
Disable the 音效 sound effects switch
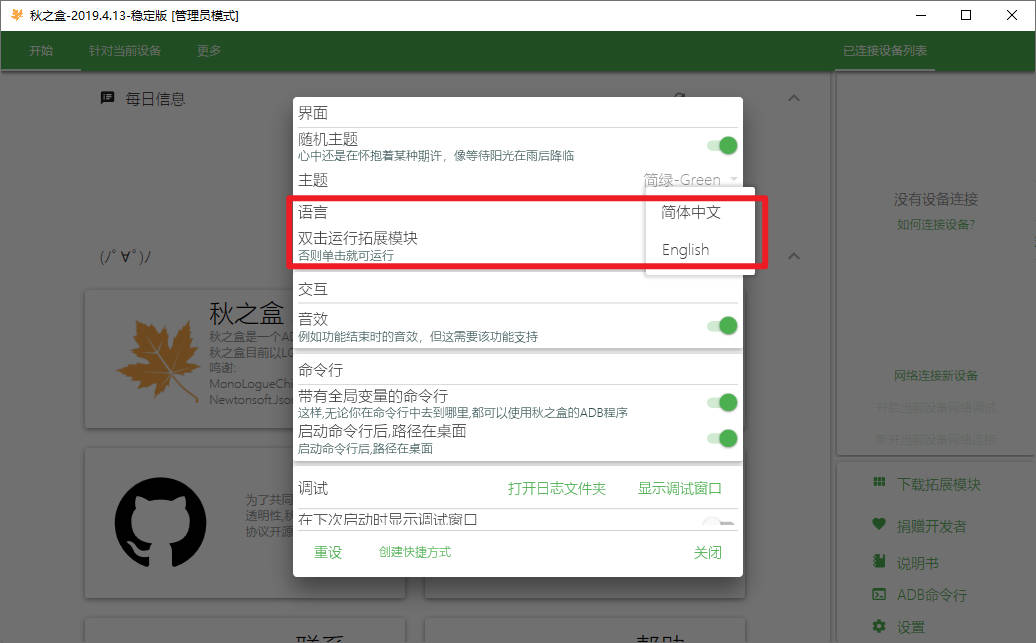coord(722,325)
